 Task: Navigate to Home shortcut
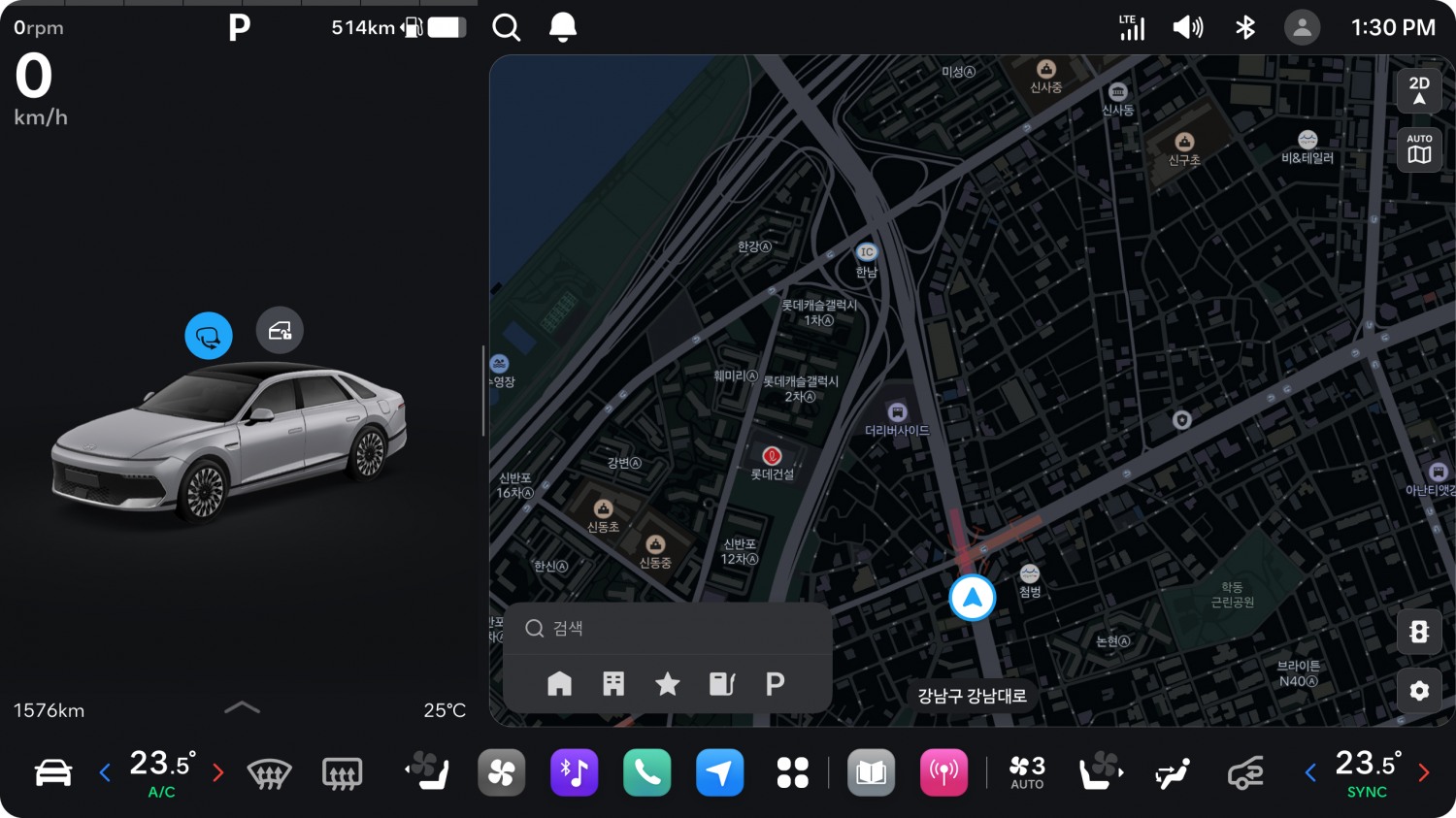coord(559,684)
